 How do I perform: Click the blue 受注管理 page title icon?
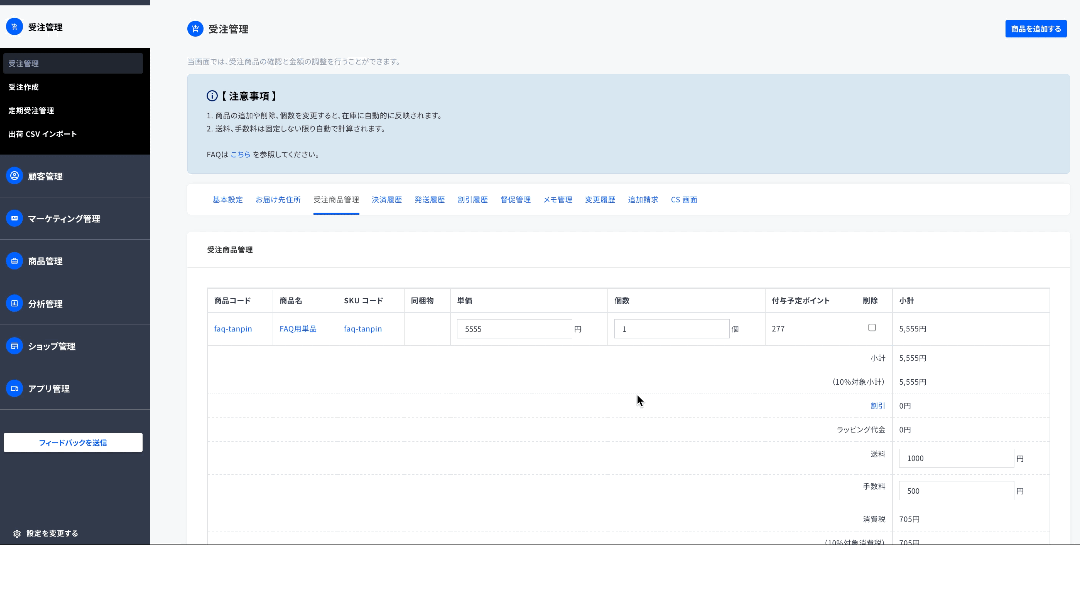pyautogui.click(x=196, y=29)
